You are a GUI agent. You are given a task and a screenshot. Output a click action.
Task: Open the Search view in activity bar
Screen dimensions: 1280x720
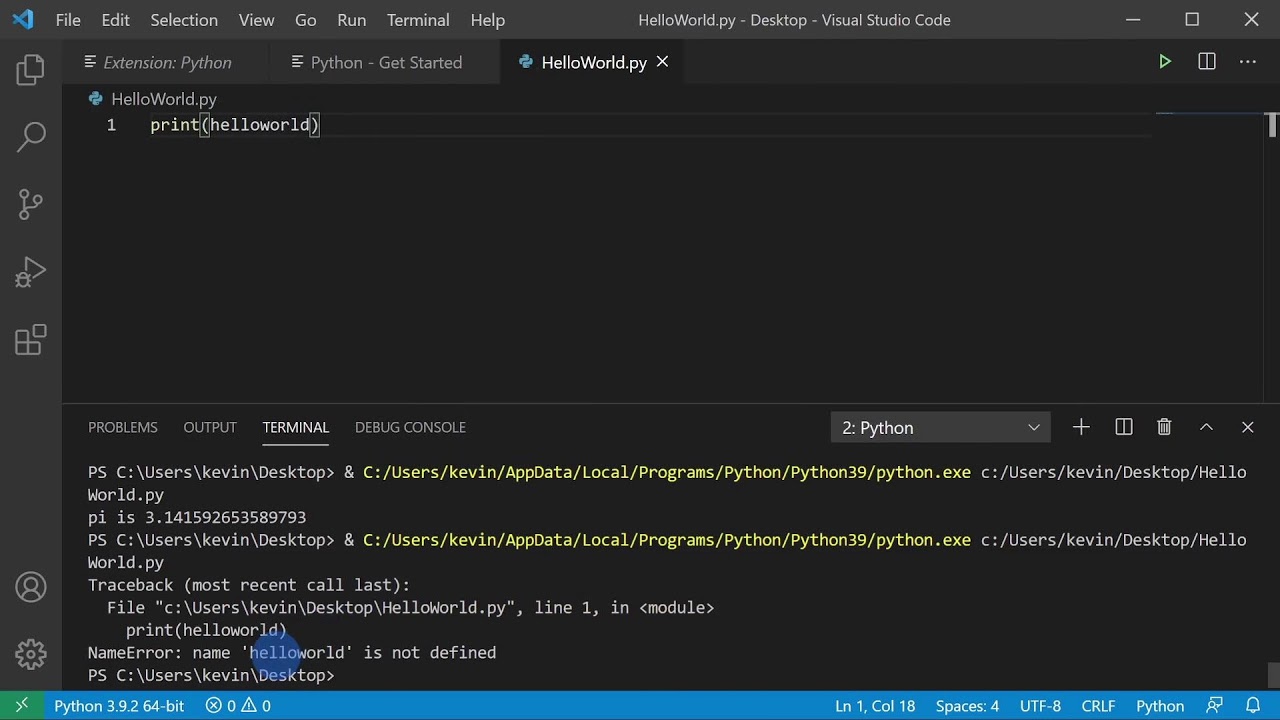tap(31, 137)
